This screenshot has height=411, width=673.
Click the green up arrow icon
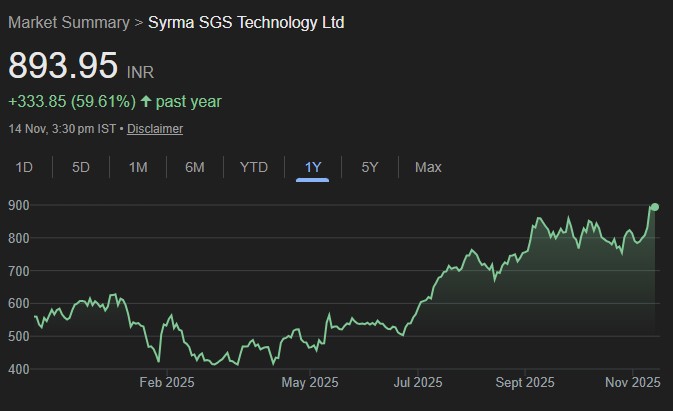146,101
